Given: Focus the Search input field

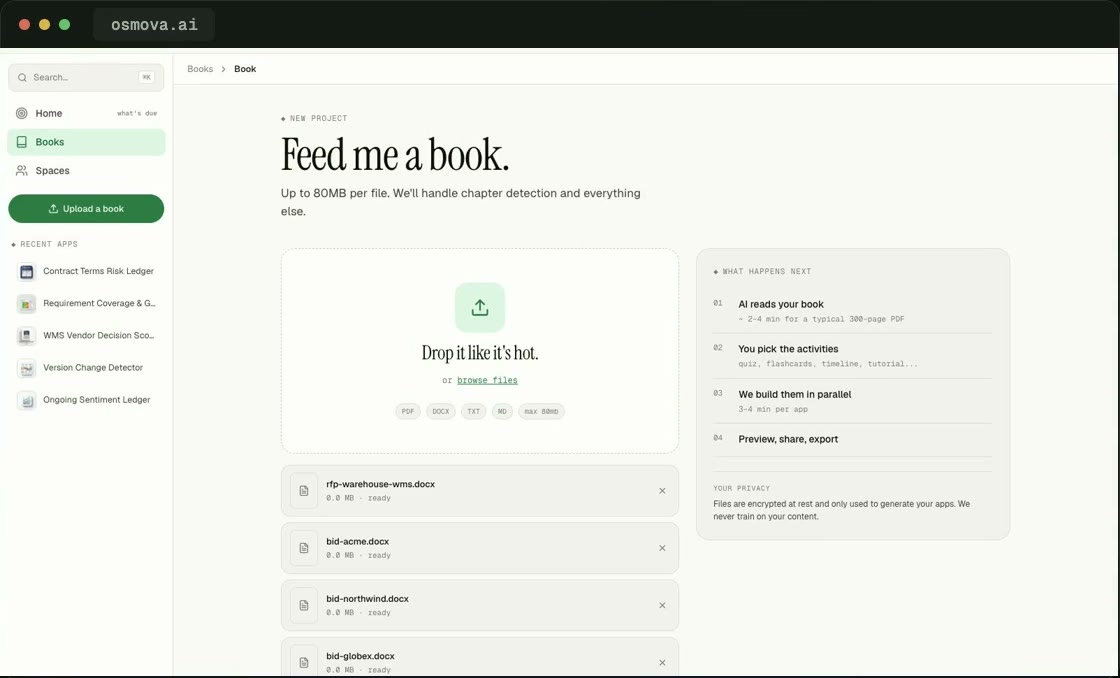Looking at the screenshot, I should pos(86,77).
